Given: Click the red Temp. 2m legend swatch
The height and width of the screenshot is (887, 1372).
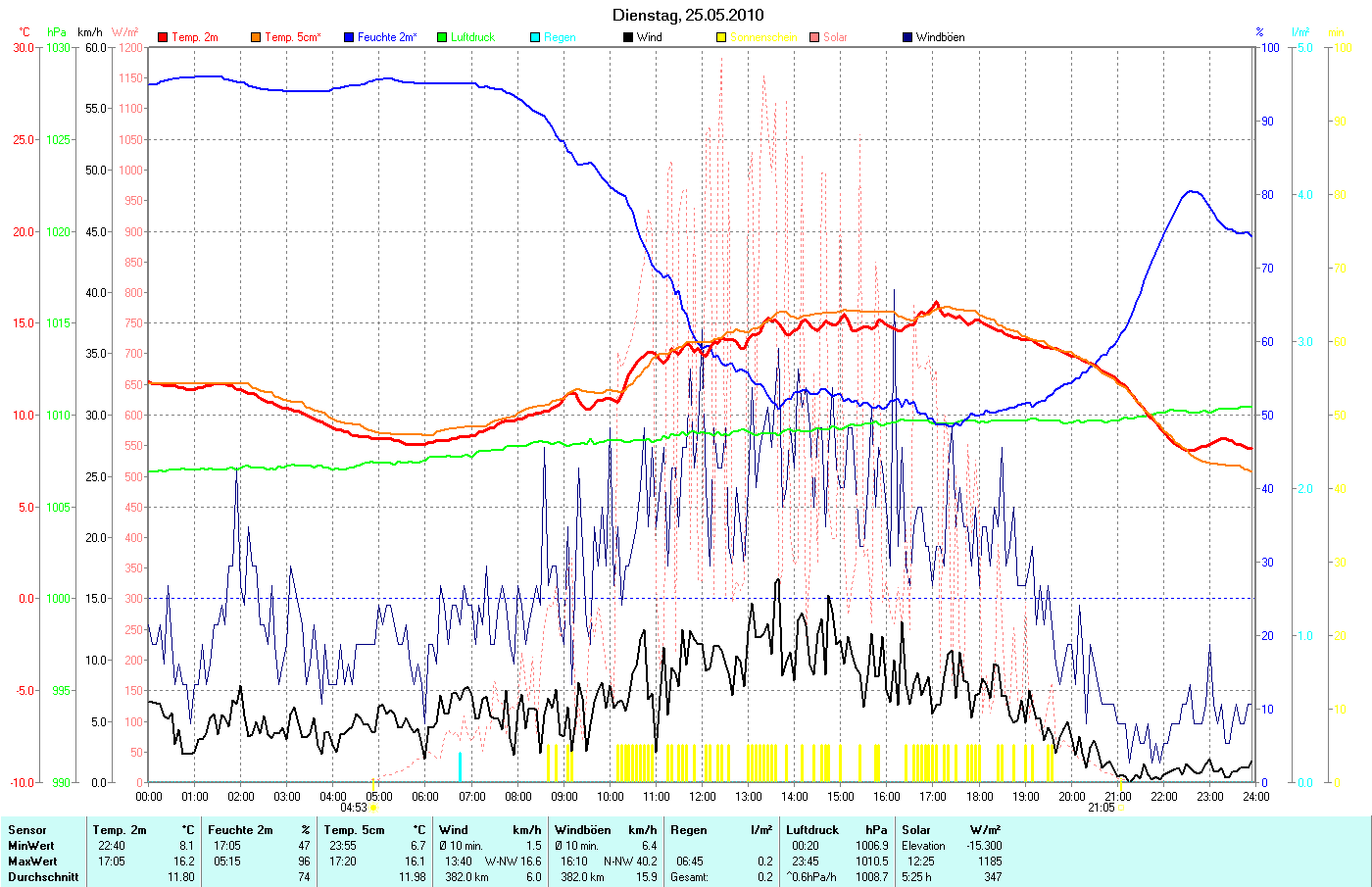Looking at the screenshot, I should pyautogui.click(x=163, y=37).
